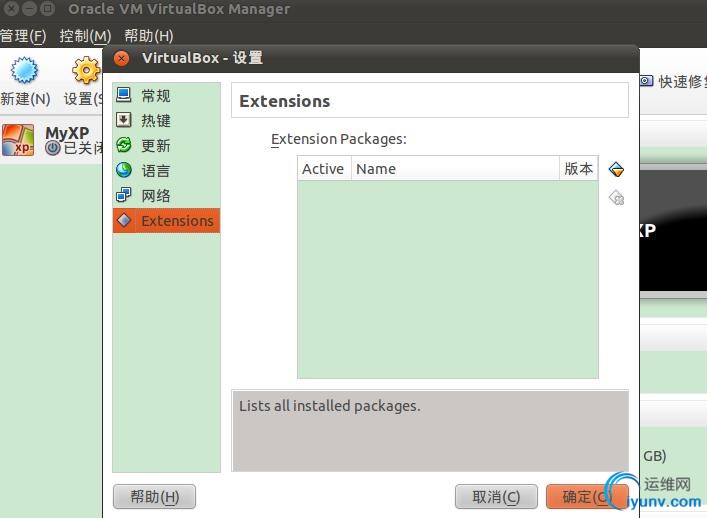Image resolution: width=707 pixels, height=518 pixels.
Task: Open the 帮助(H) menu in menu bar
Action: click(x=149, y=36)
